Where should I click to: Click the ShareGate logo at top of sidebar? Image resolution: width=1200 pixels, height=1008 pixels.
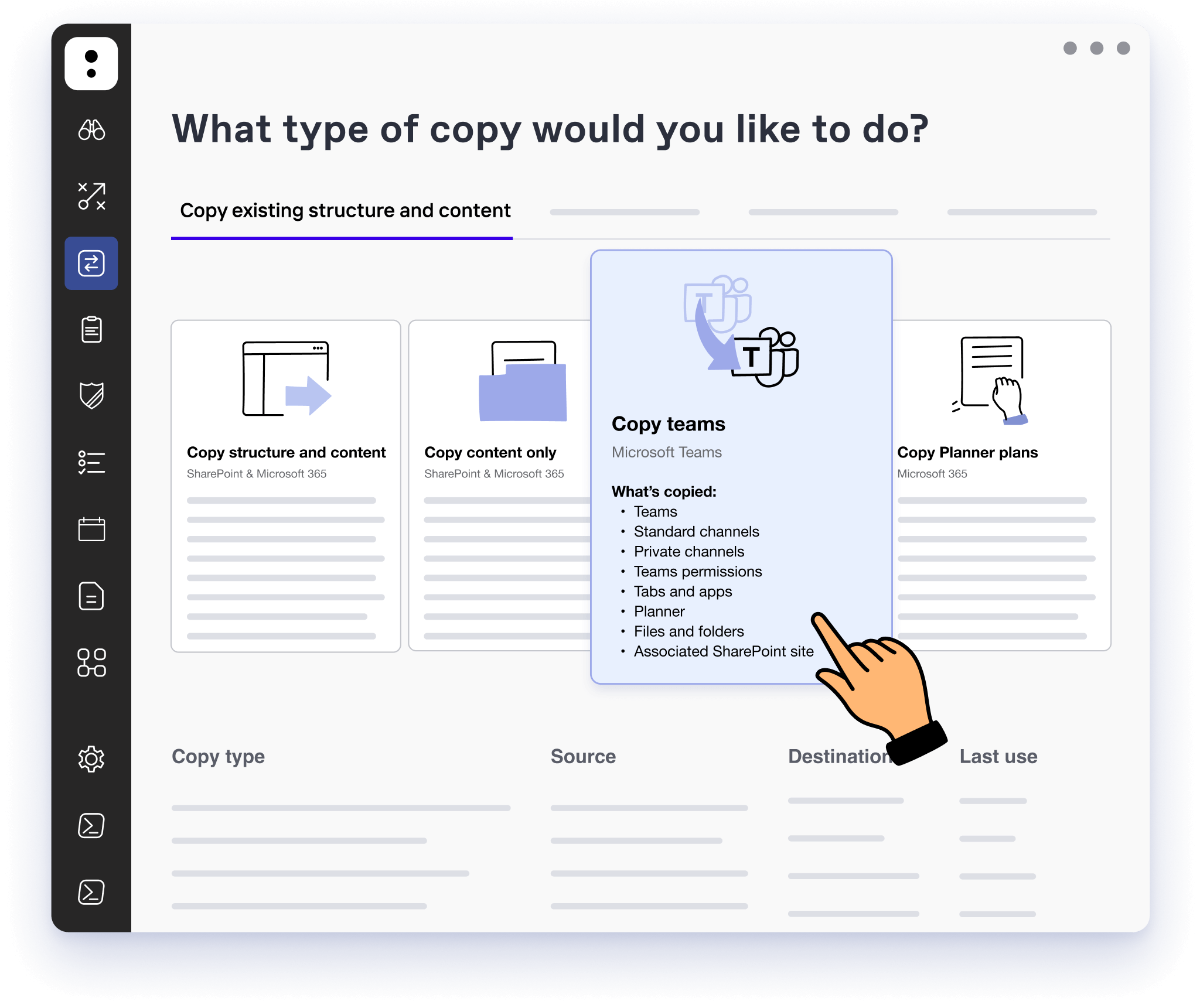pyautogui.click(x=91, y=64)
